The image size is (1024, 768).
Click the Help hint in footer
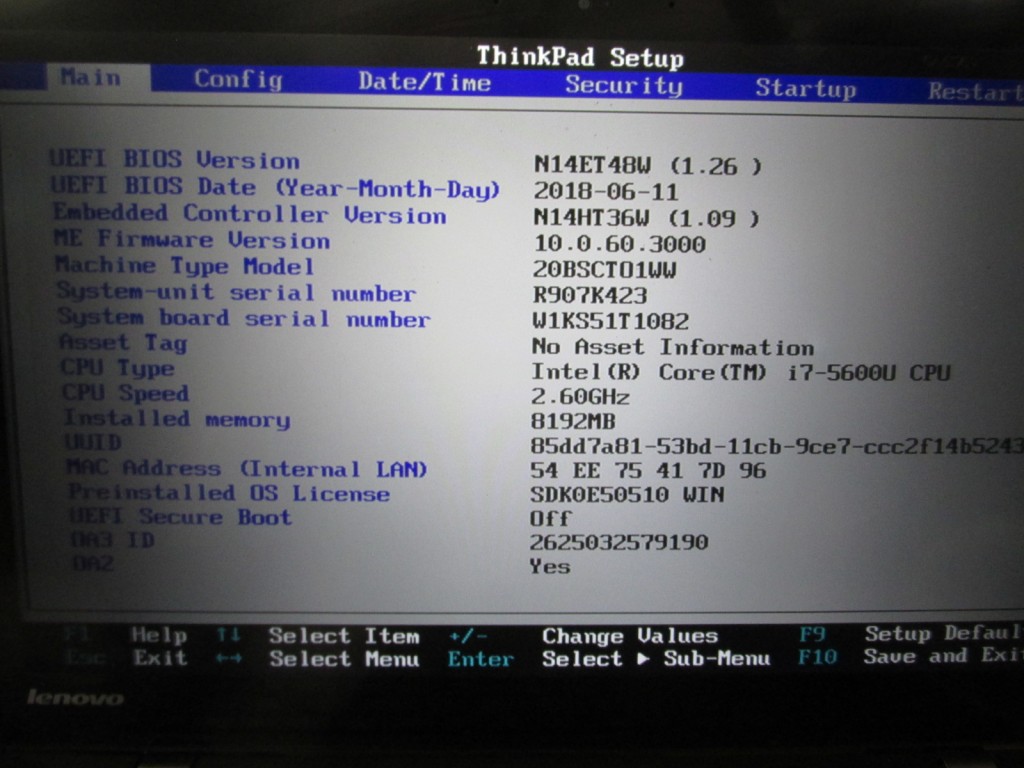pyautogui.click(x=159, y=635)
